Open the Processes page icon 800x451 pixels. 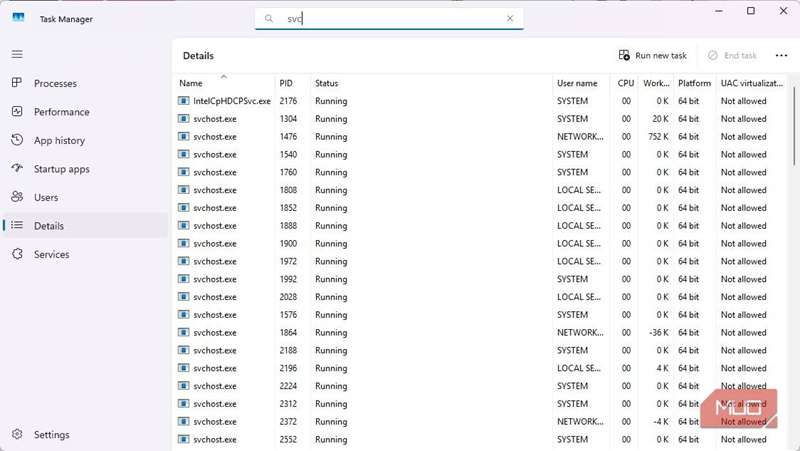tap(17, 83)
